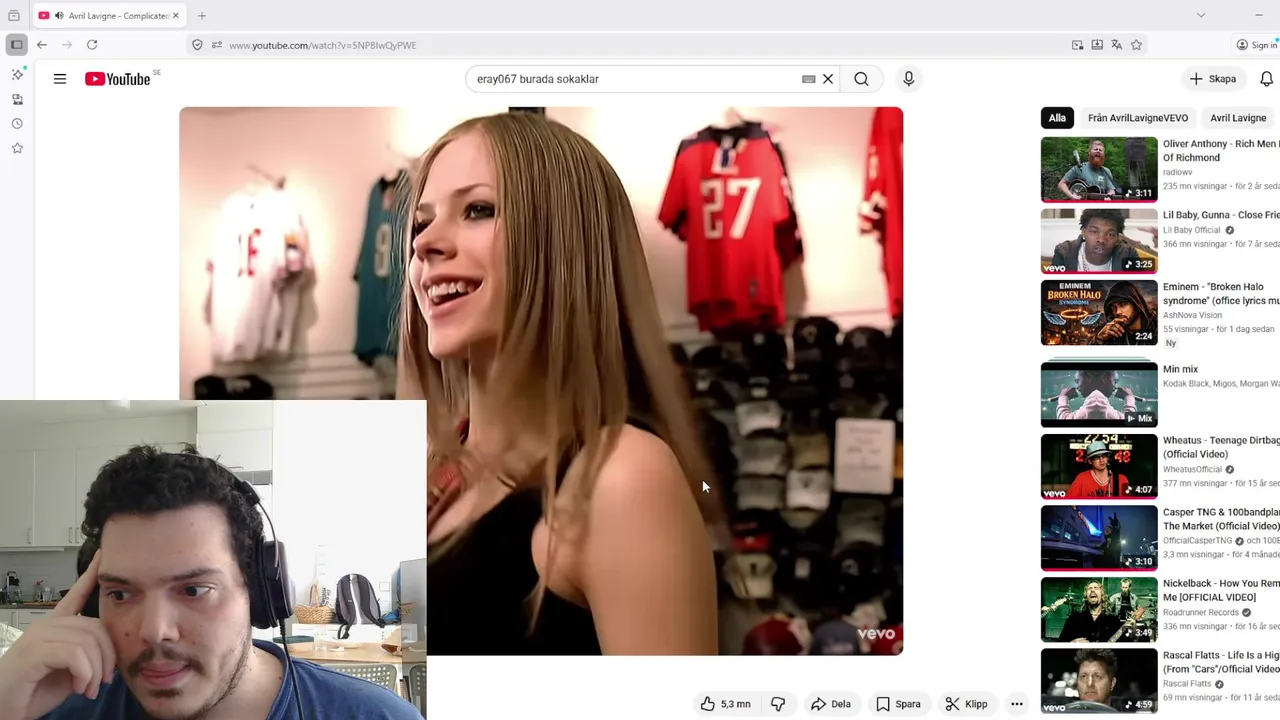Like the video with thumbs up

[x=726, y=704]
